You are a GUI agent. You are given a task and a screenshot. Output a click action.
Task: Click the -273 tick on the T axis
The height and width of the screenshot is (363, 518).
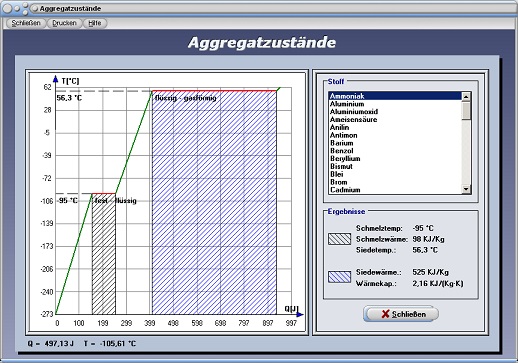(x=47, y=314)
